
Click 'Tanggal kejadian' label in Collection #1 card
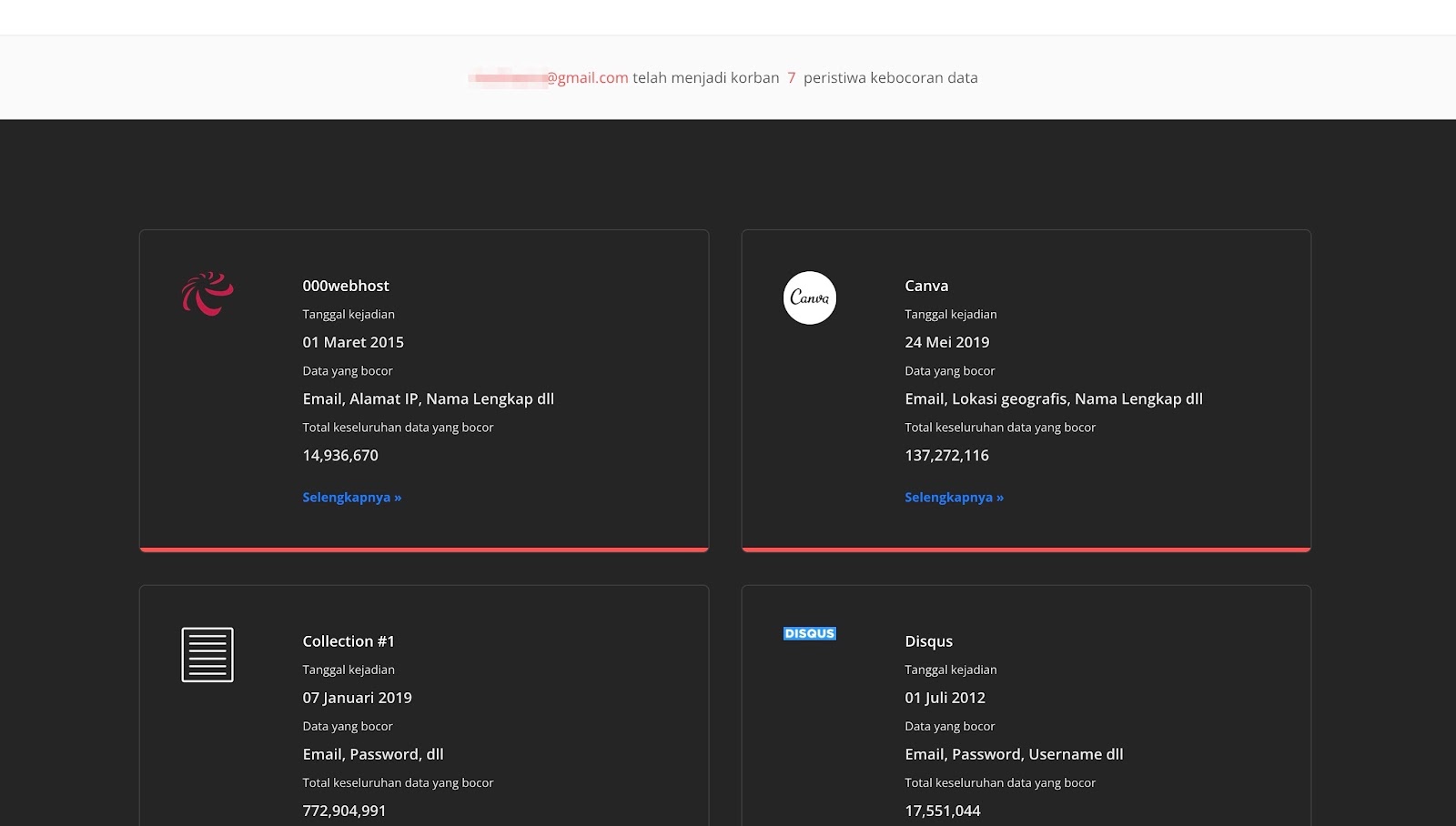coord(349,670)
